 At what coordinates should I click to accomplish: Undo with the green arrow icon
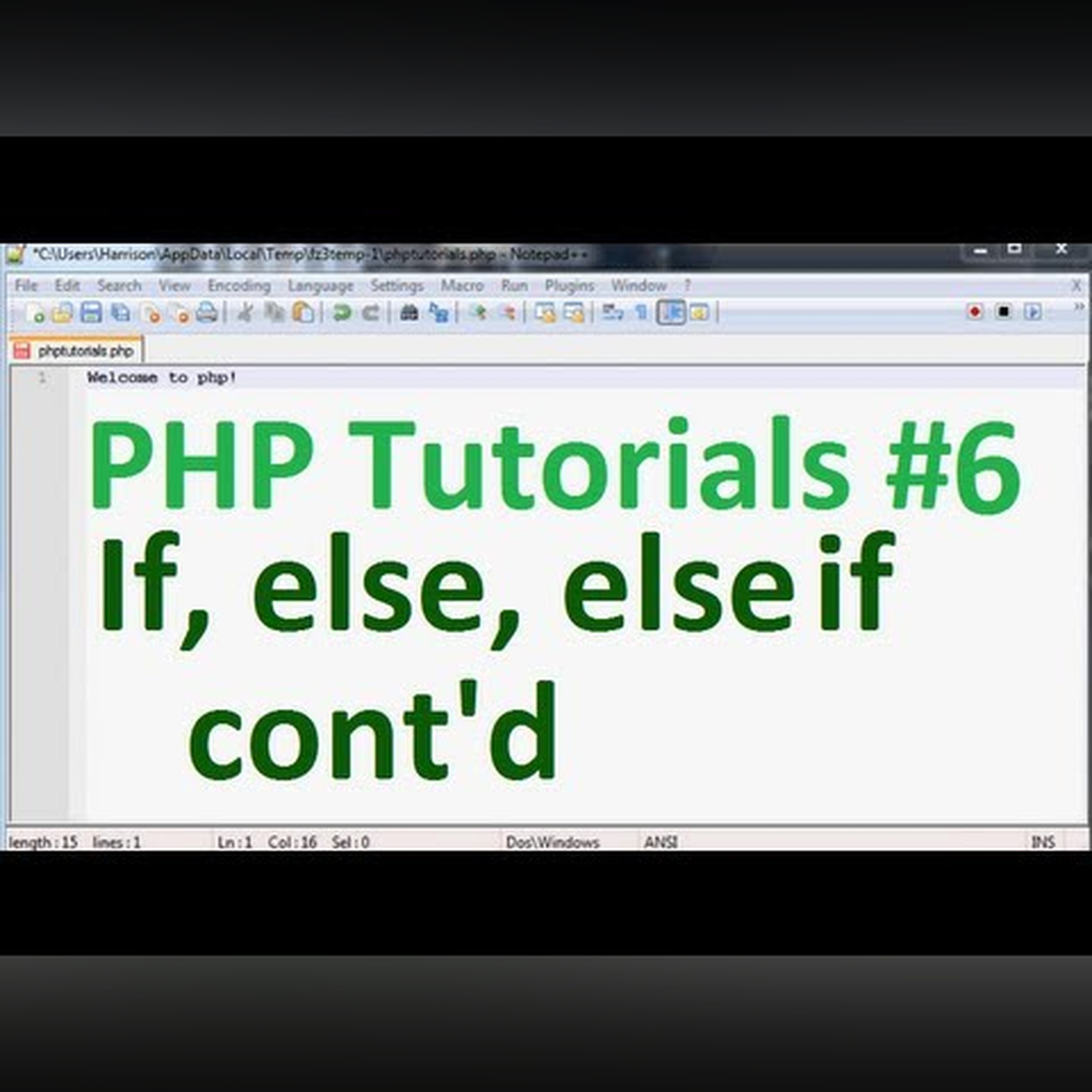coord(341,313)
